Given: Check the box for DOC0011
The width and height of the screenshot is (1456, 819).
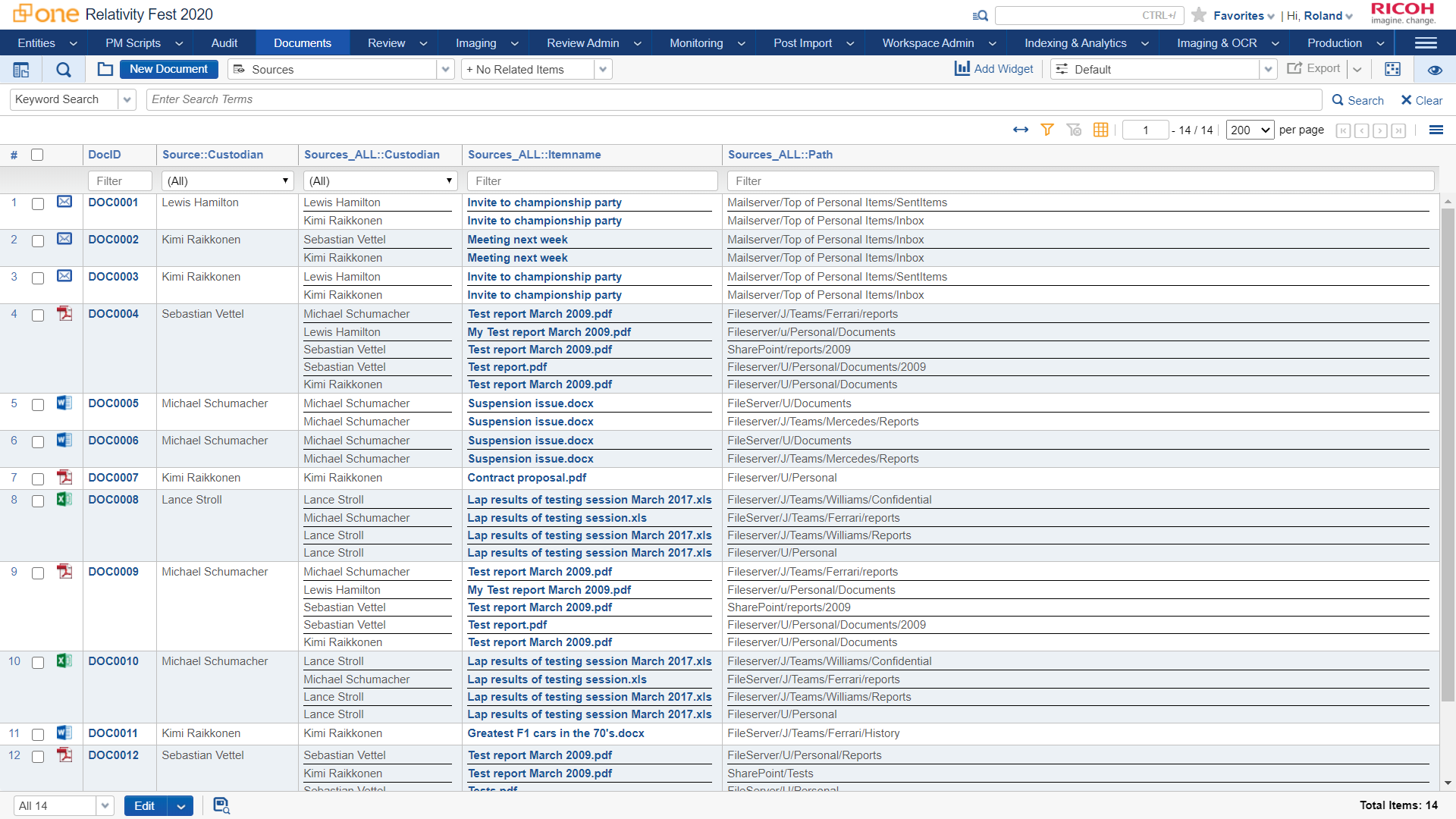Looking at the screenshot, I should pyautogui.click(x=38, y=734).
